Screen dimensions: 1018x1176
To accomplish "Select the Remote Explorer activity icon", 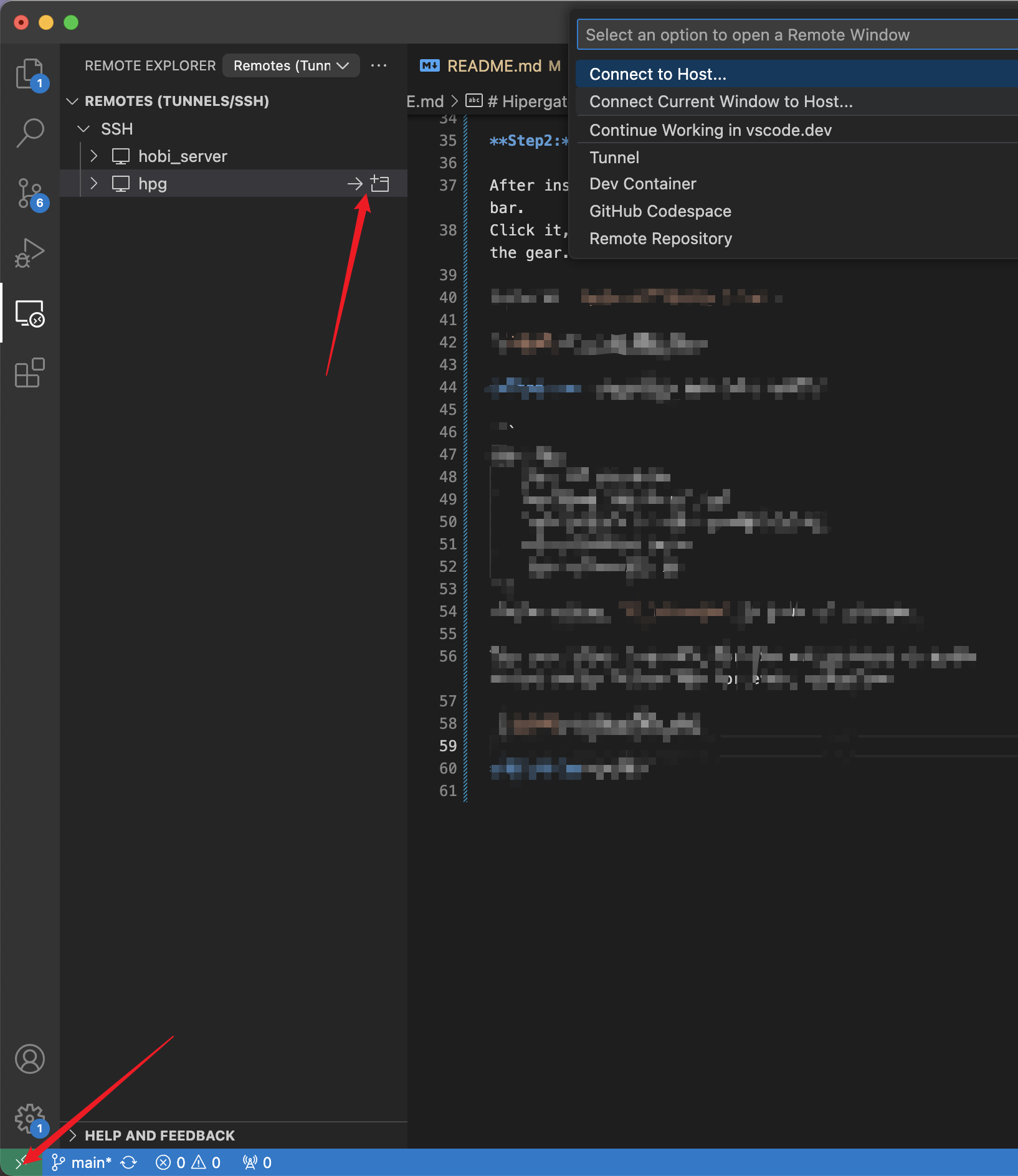I will pyautogui.click(x=30, y=313).
